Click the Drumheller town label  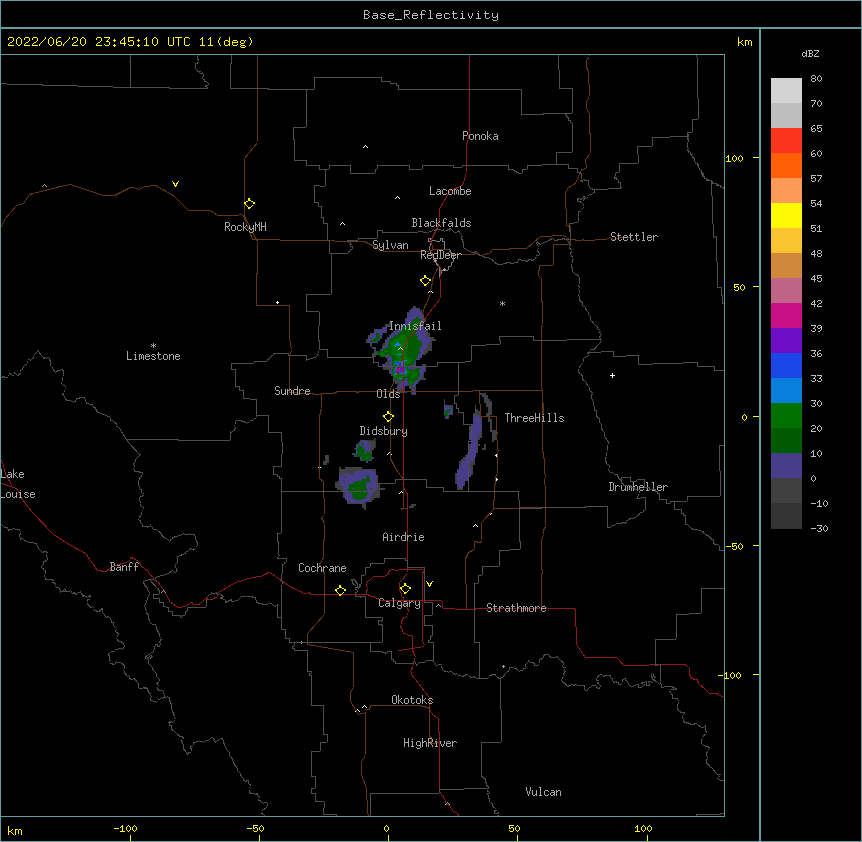pyautogui.click(x=638, y=487)
